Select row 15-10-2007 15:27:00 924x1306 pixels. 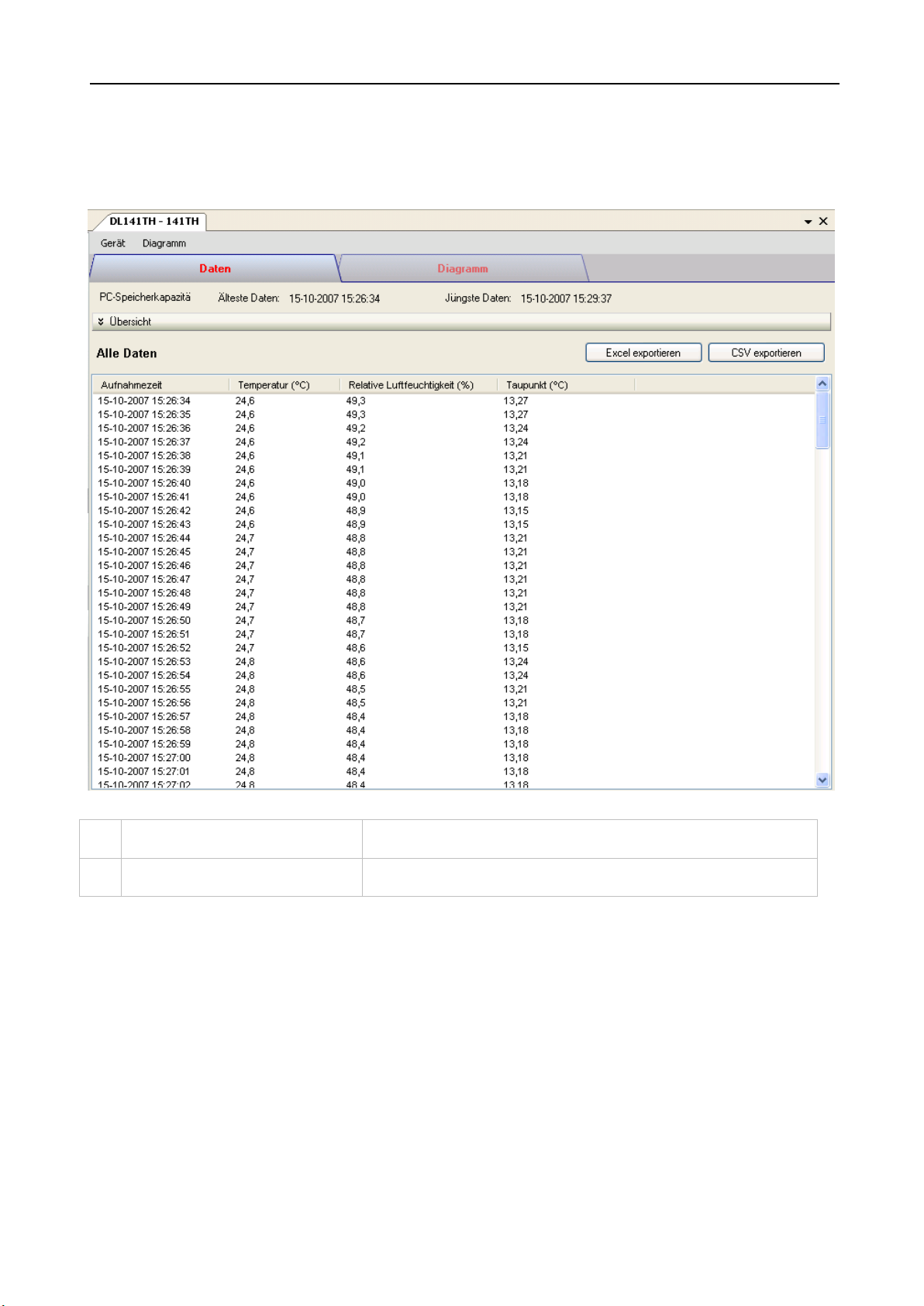coord(453,759)
